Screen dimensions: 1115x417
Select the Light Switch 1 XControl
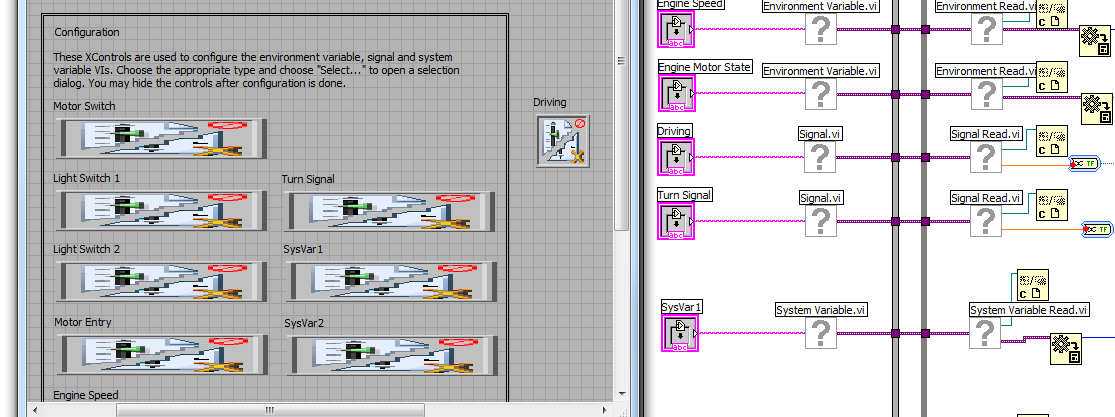click(162, 211)
